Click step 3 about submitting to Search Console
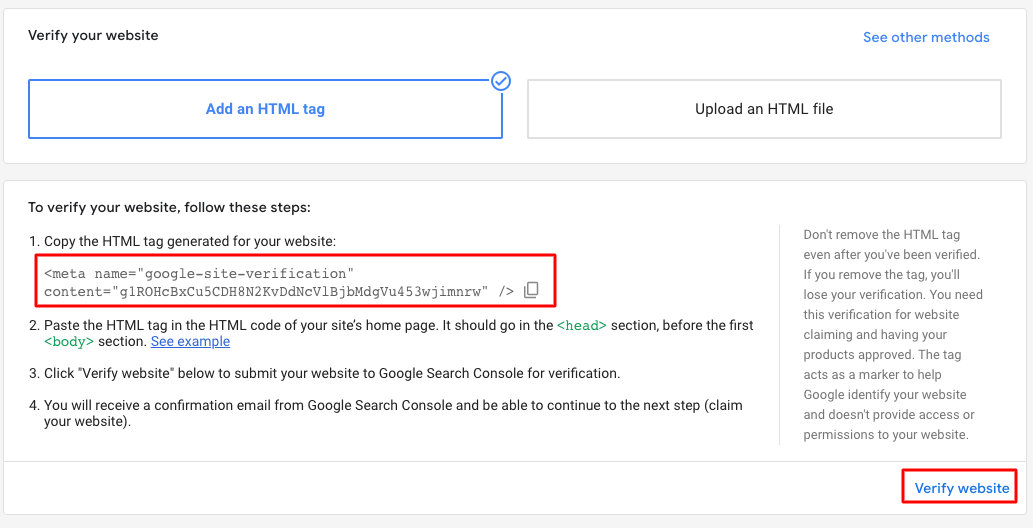 pyautogui.click(x=325, y=374)
